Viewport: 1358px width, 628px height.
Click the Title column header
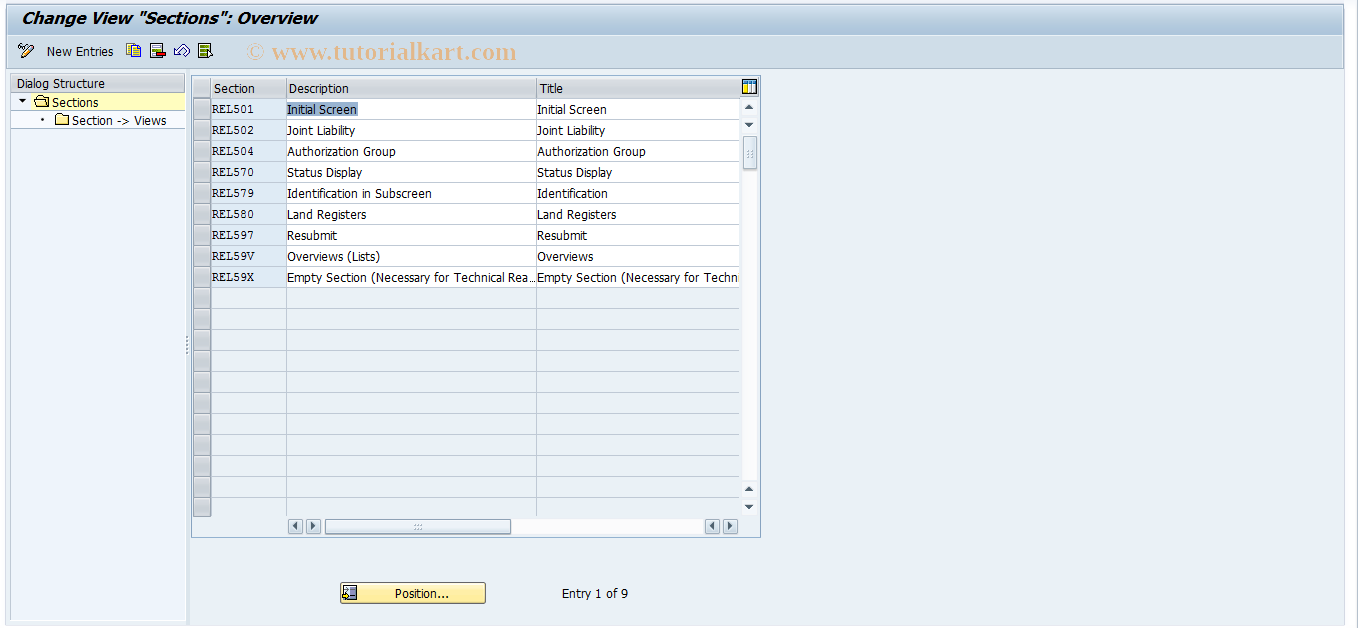[x=638, y=88]
